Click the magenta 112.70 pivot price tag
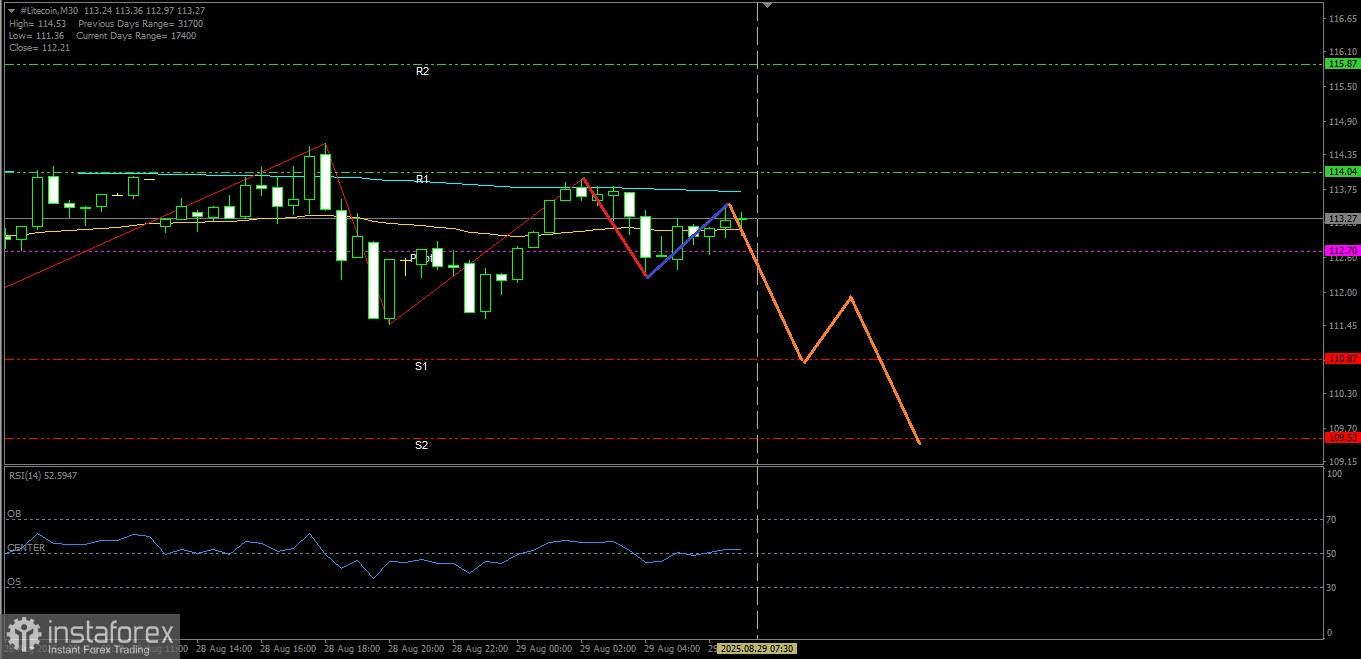1361x659 pixels. (x=1341, y=250)
